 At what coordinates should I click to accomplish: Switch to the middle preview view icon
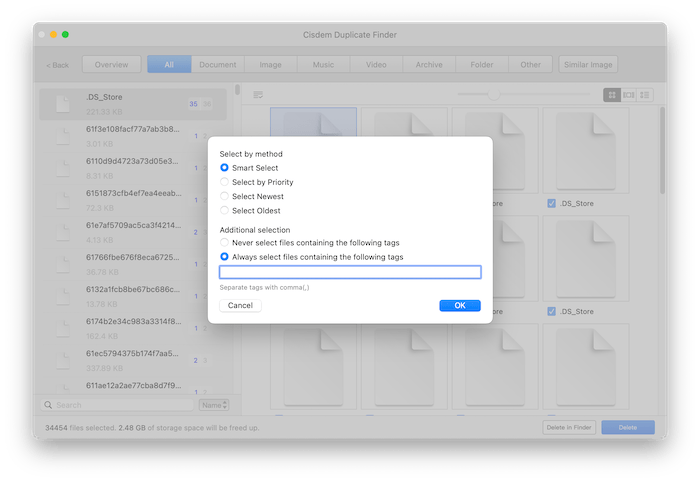[x=628, y=95]
